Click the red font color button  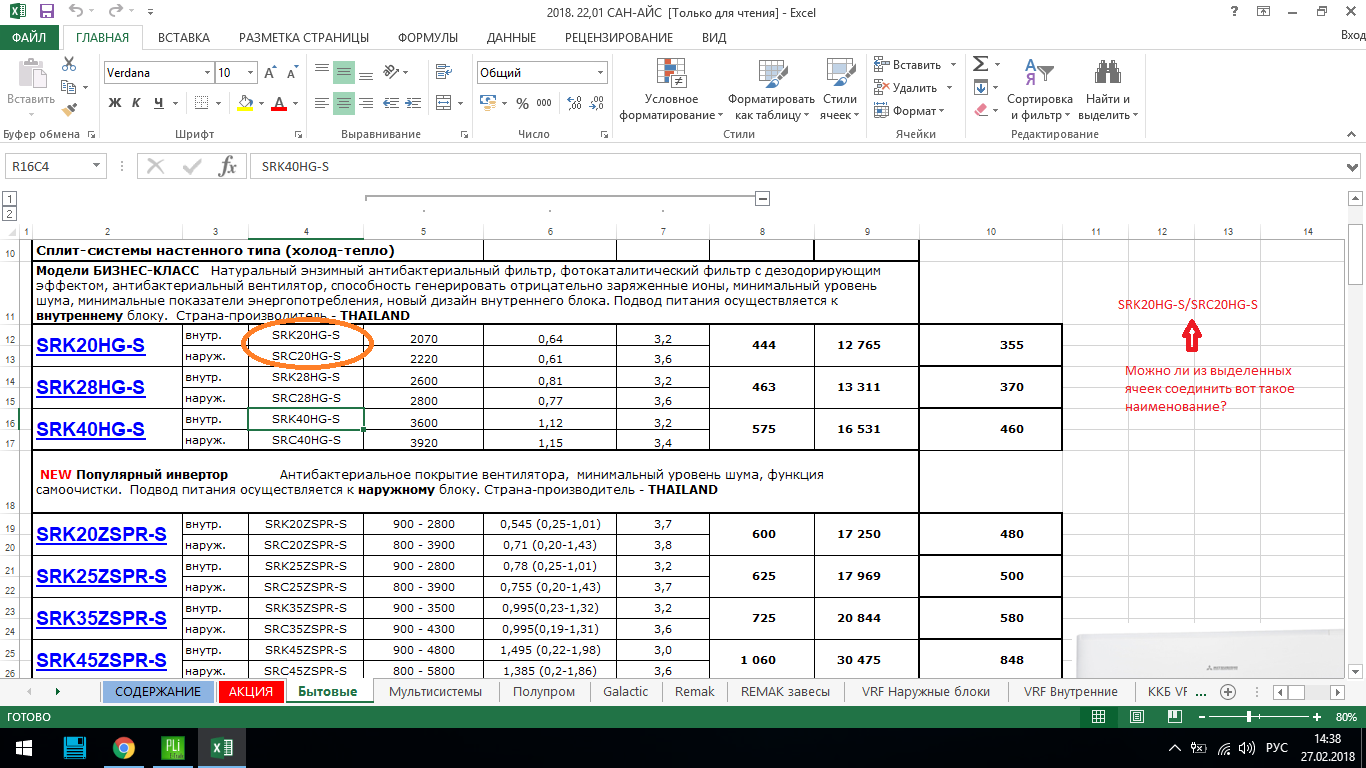coord(279,103)
